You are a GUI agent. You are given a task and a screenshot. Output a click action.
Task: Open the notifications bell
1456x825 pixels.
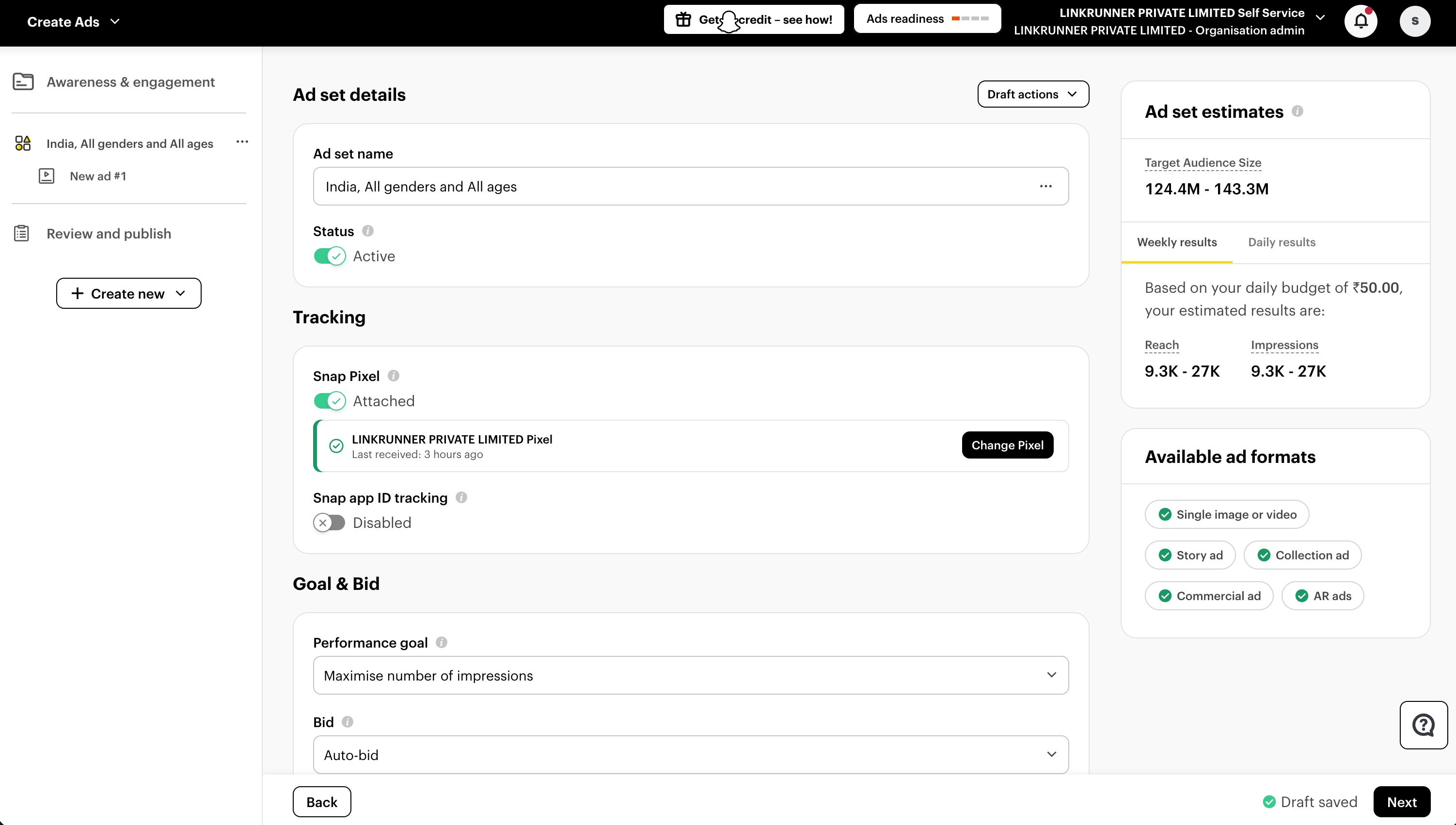[x=1361, y=21]
